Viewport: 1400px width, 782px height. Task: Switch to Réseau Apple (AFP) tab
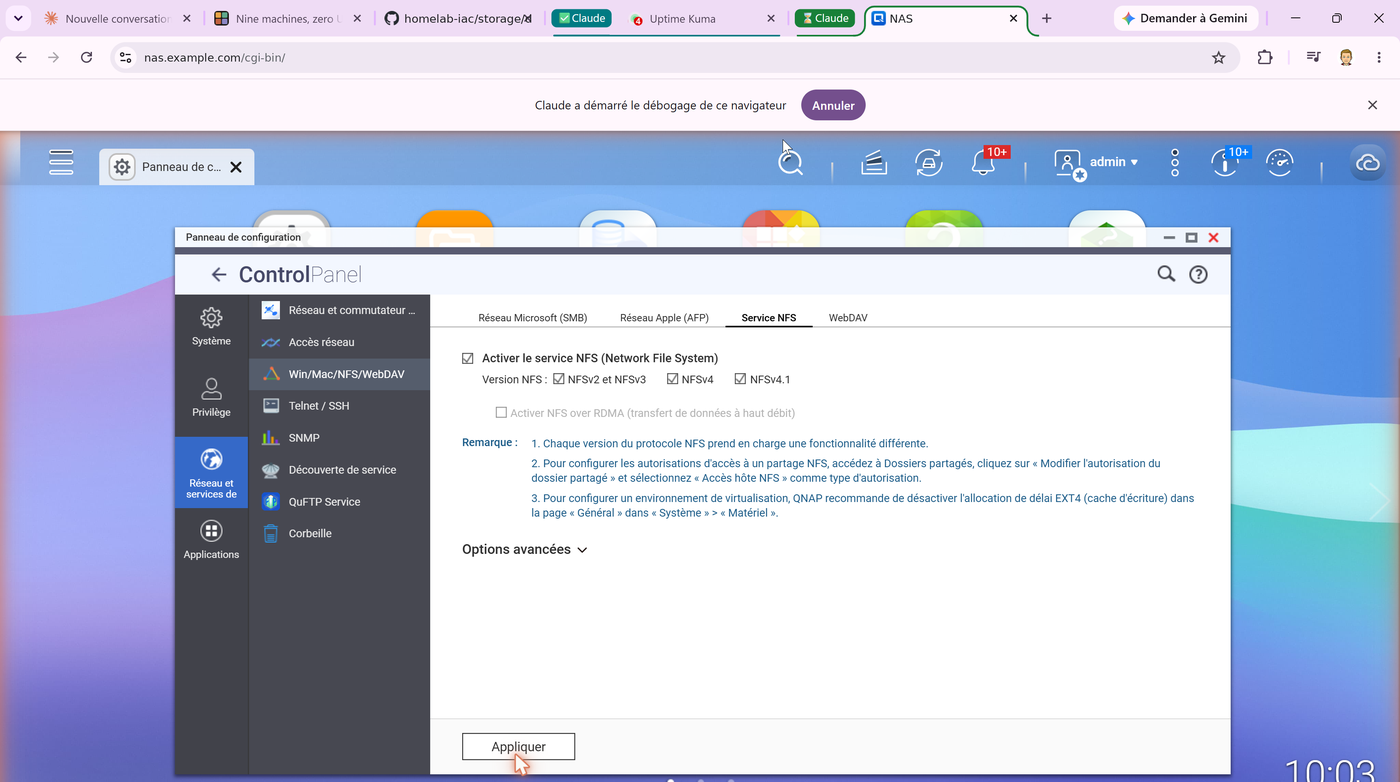(x=664, y=318)
